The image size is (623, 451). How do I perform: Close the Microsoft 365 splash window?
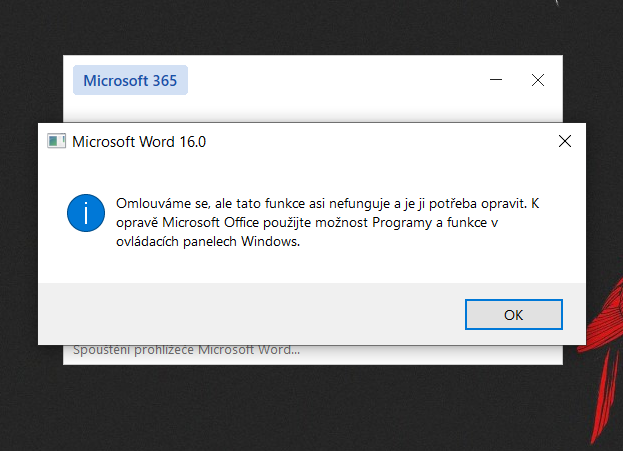[538, 80]
